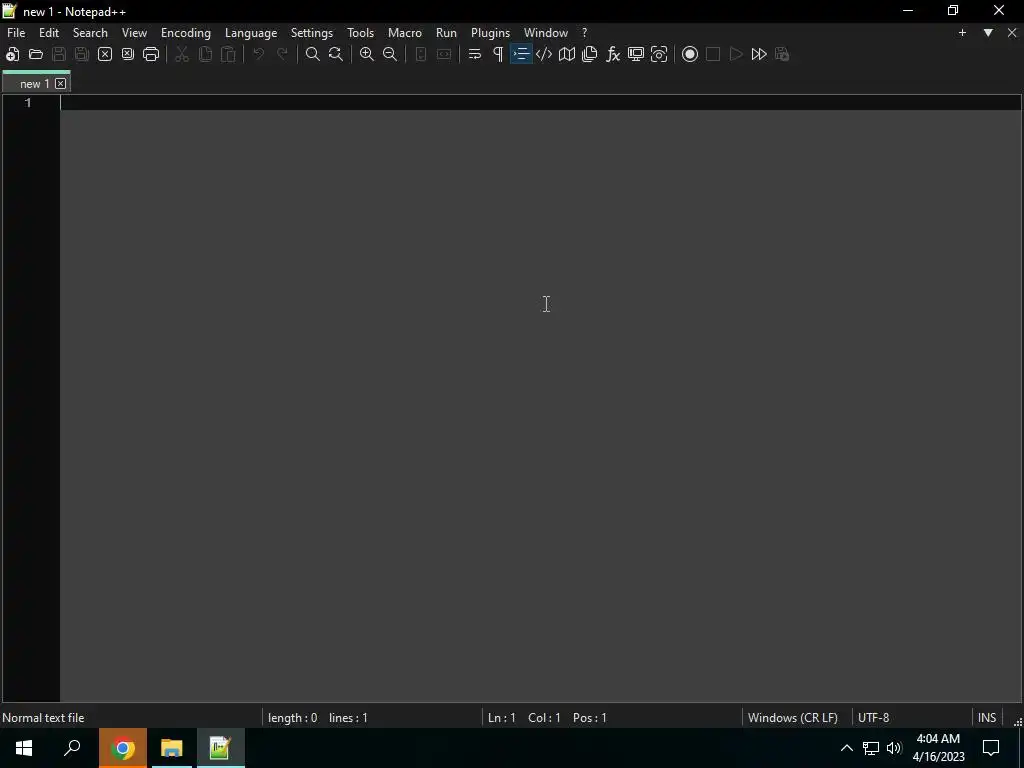Open the Search menu
1024x768 pixels.
(x=90, y=33)
